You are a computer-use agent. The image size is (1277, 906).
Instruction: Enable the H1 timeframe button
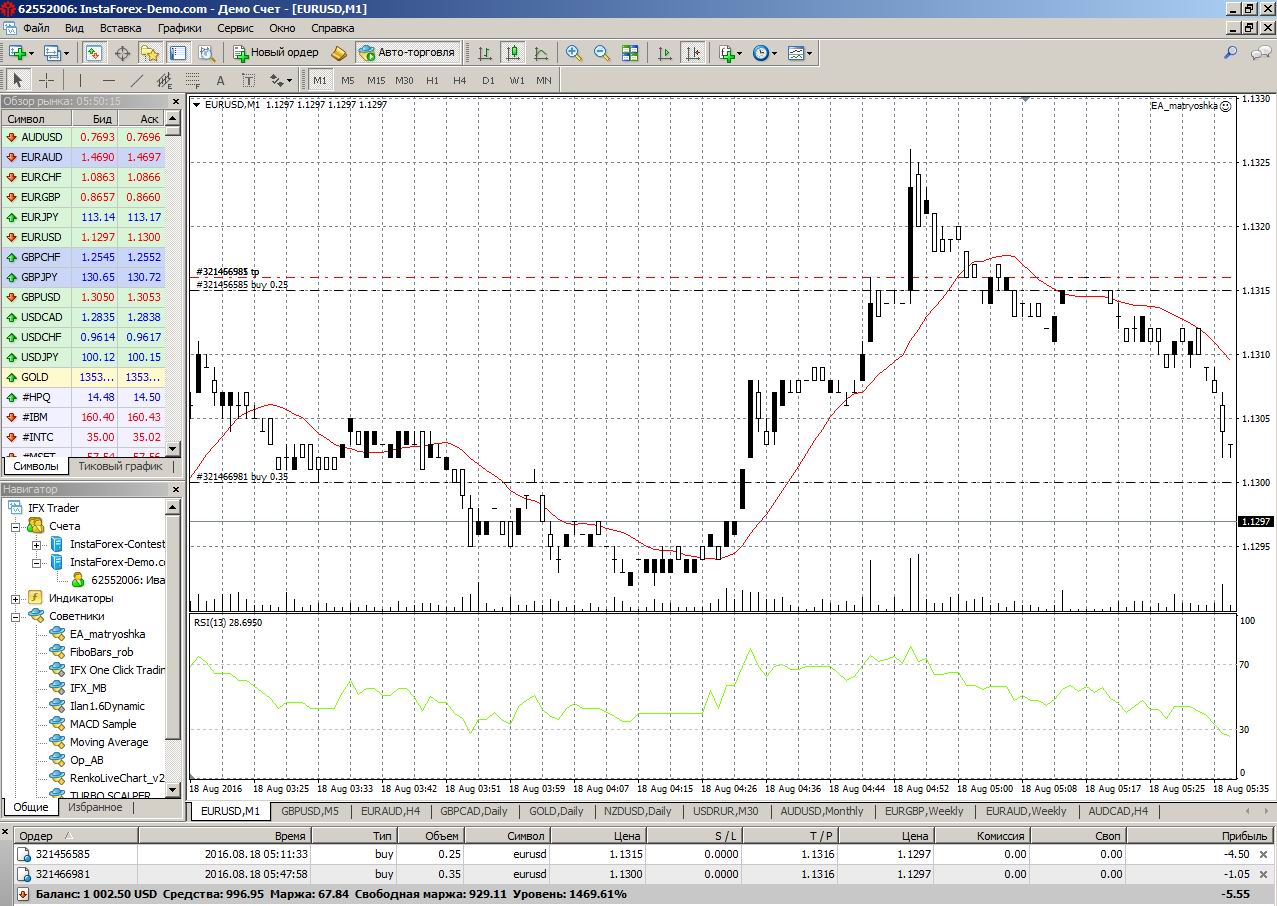click(x=432, y=80)
